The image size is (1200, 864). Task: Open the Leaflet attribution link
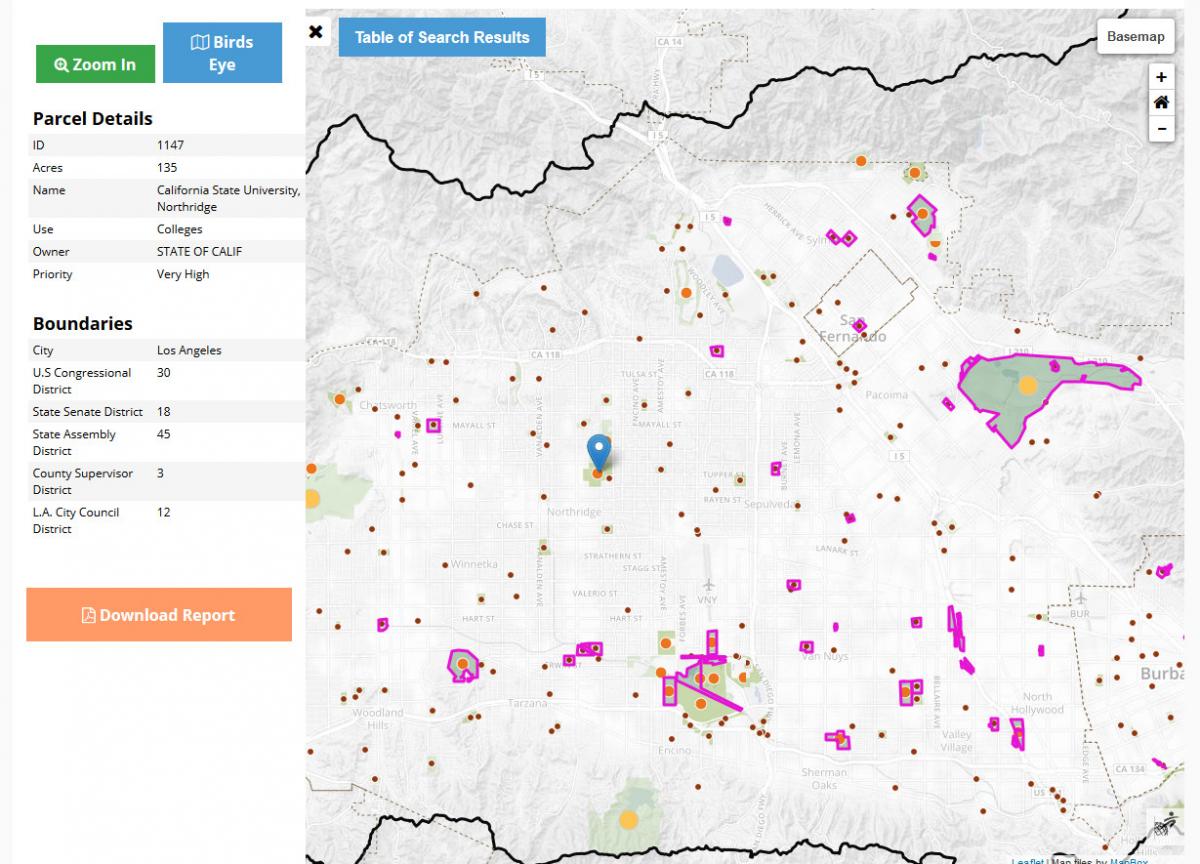click(x=1027, y=860)
